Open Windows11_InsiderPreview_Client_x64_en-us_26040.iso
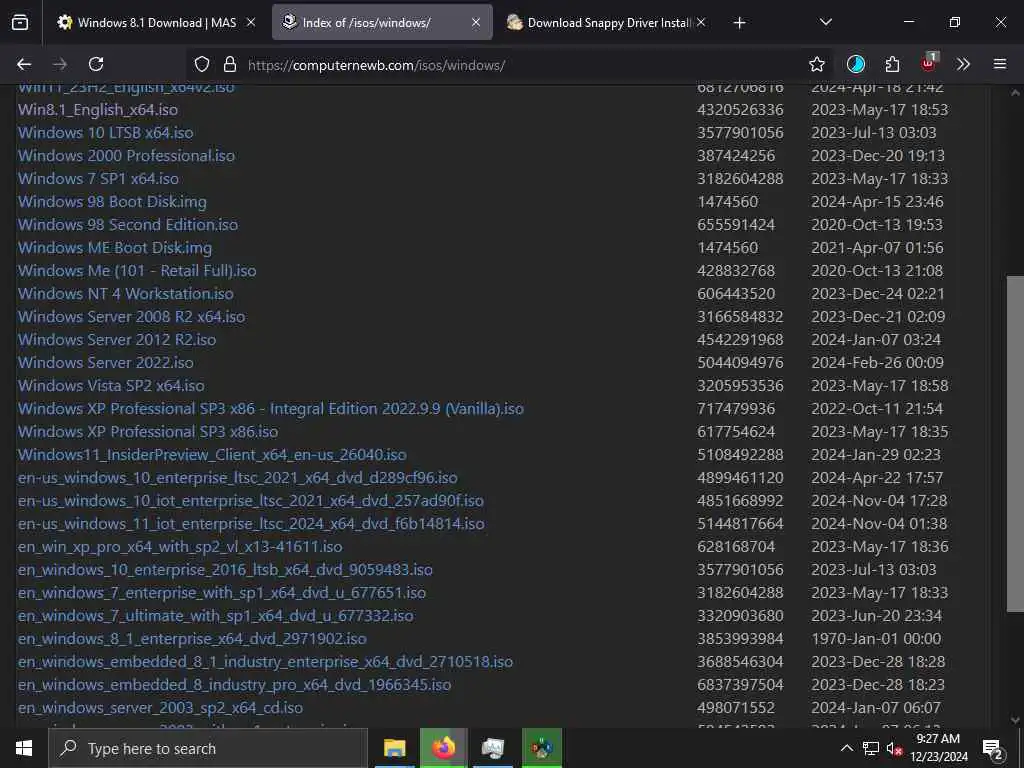1024x768 pixels. point(212,455)
